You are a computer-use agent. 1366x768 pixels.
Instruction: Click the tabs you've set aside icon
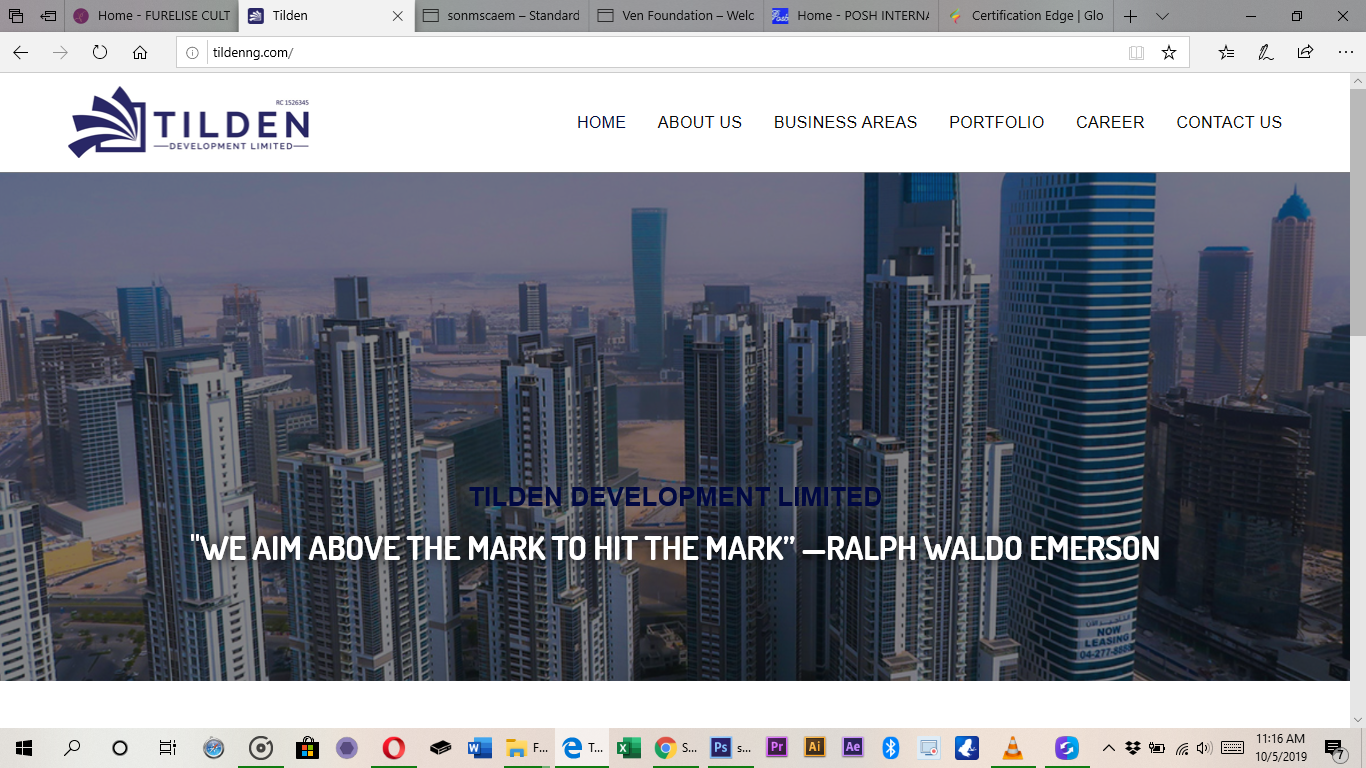[16, 16]
